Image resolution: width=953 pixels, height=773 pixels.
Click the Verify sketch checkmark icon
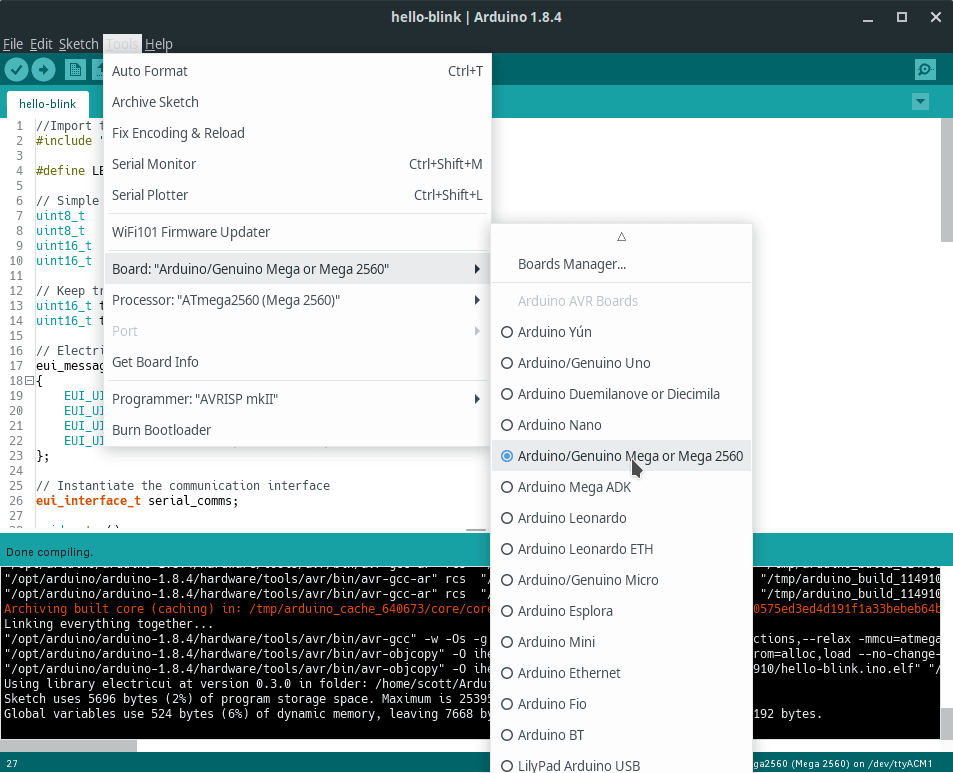tap(16, 69)
